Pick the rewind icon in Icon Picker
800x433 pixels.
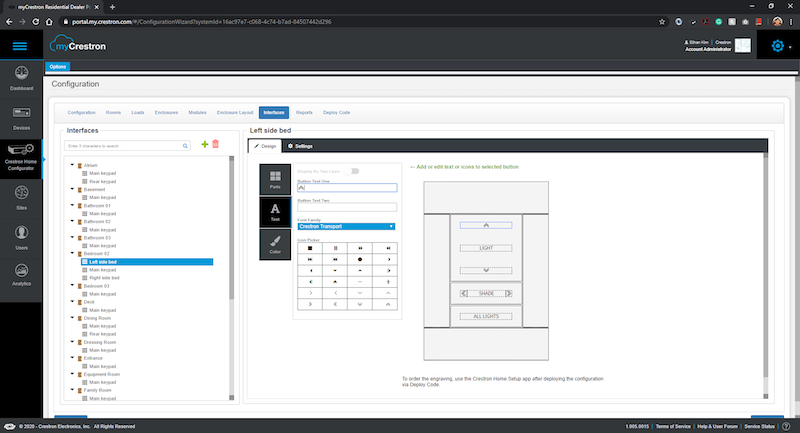(x=388, y=248)
